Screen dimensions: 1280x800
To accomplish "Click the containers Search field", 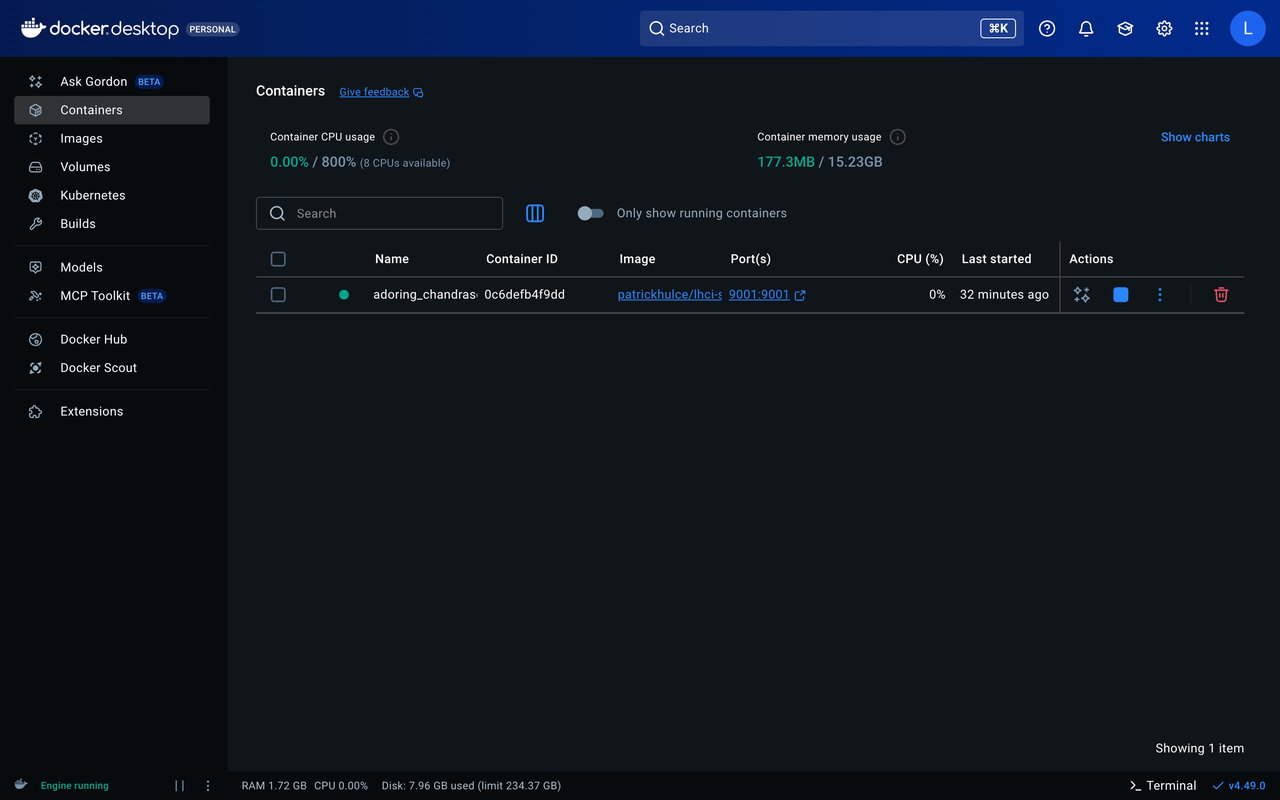I will (379, 213).
